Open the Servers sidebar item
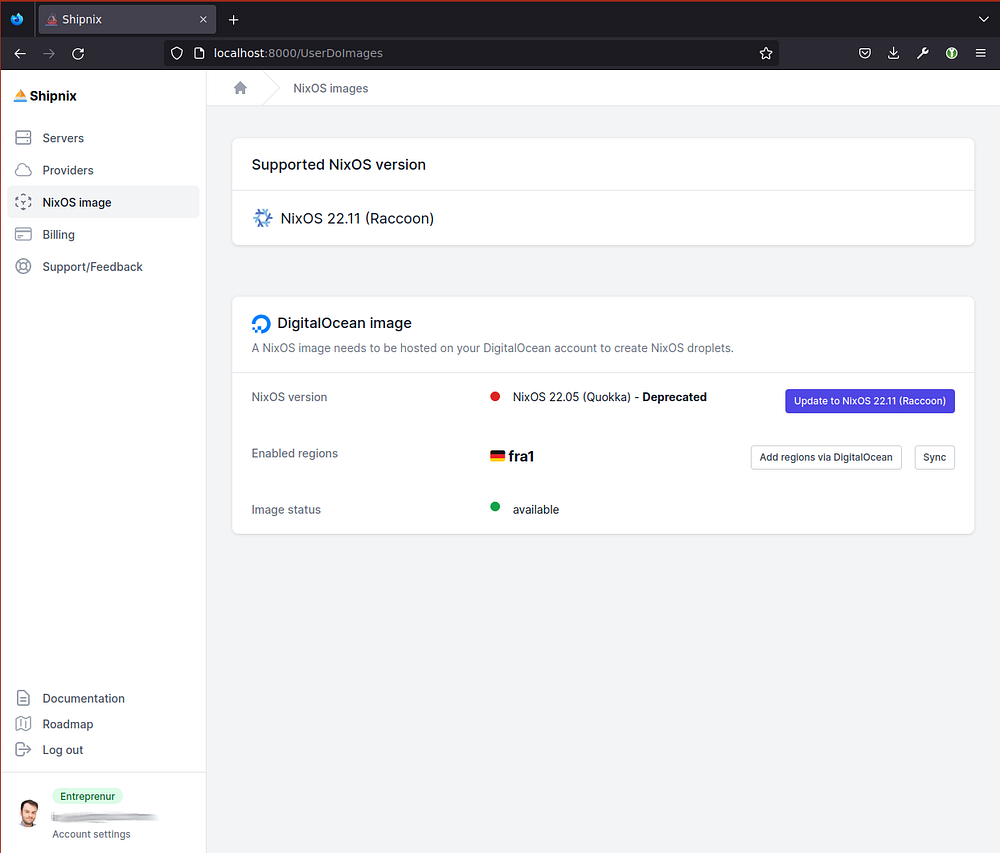The height and width of the screenshot is (853, 1000). 103,138
